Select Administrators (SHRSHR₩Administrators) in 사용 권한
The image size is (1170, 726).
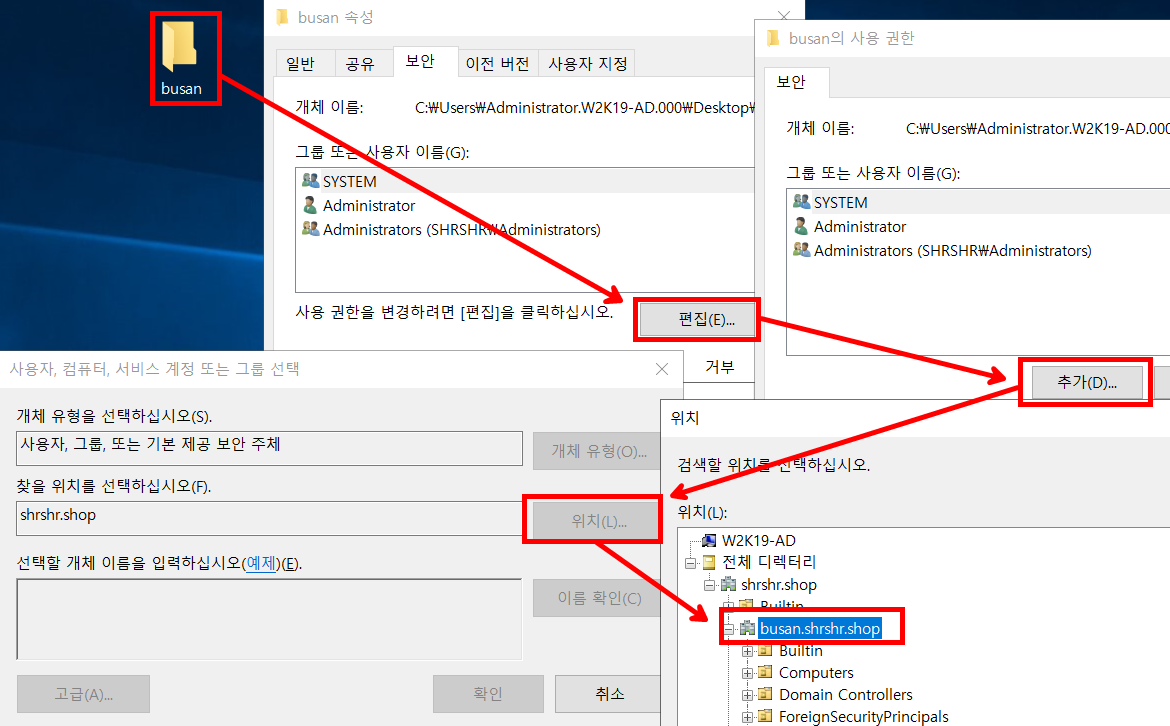952,250
